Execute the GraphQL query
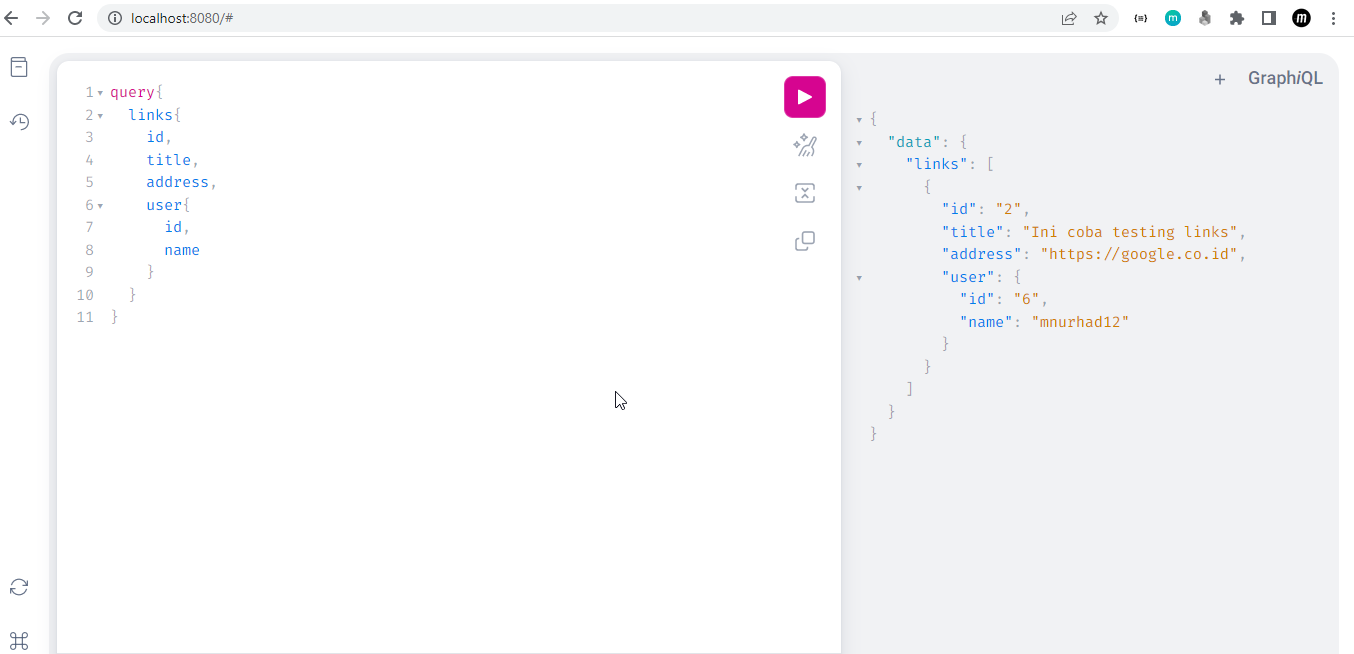 point(805,96)
